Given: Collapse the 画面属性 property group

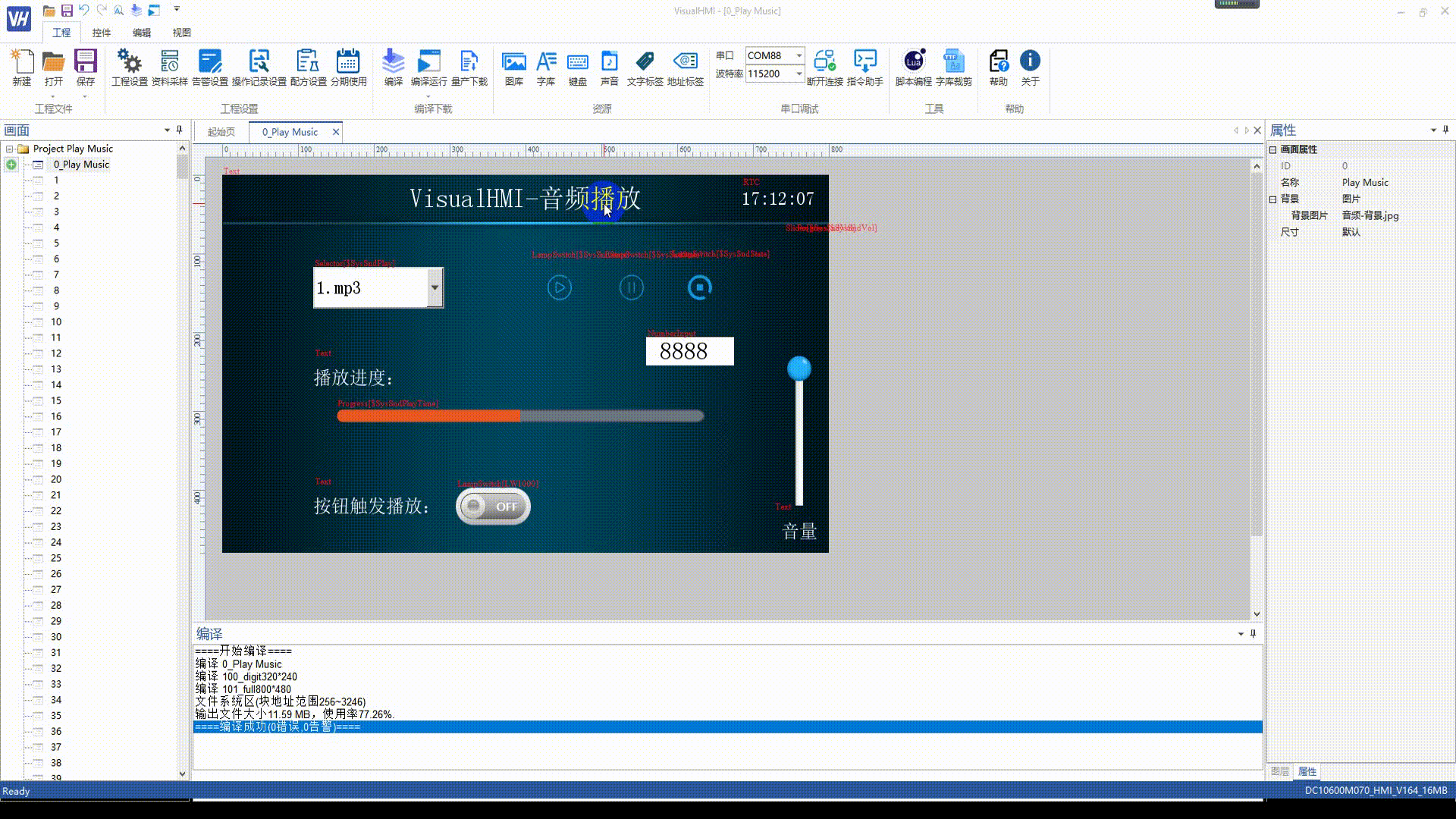Looking at the screenshot, I should tap(1273, 149).
